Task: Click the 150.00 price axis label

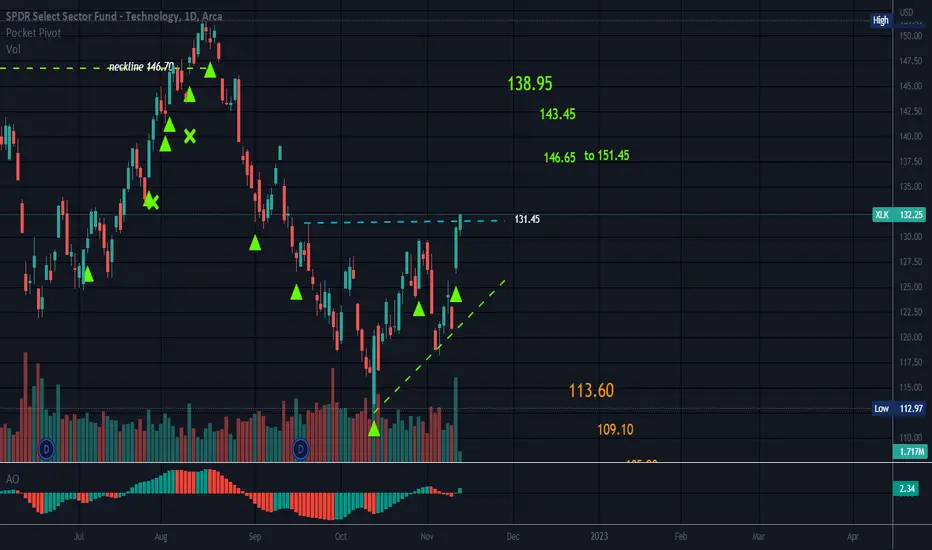Action: 911,36
